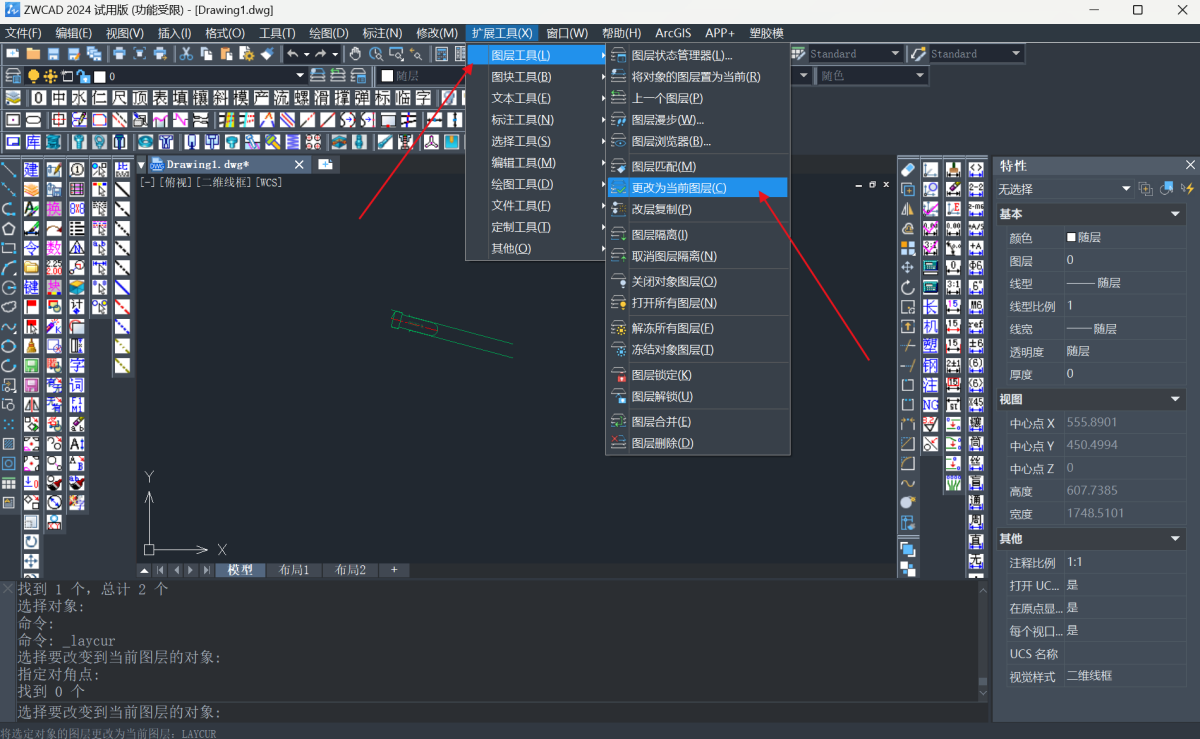This screenshot has width=1200, height=739.
Task: Toggle layer freeze sun icon
Action: tap(50, 76)
